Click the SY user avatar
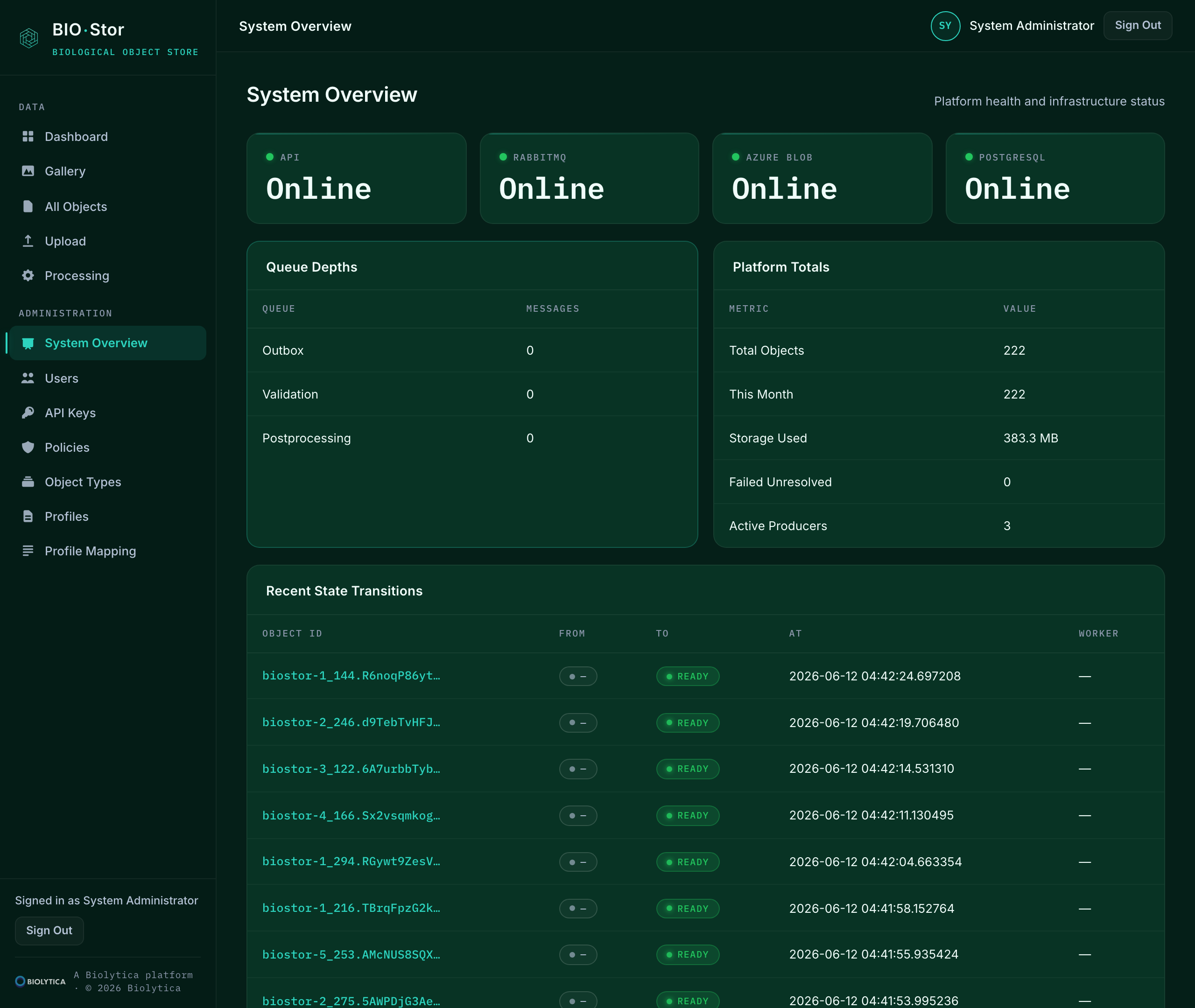This screenshot has height=1008, width=1195. tap(945, 26)
